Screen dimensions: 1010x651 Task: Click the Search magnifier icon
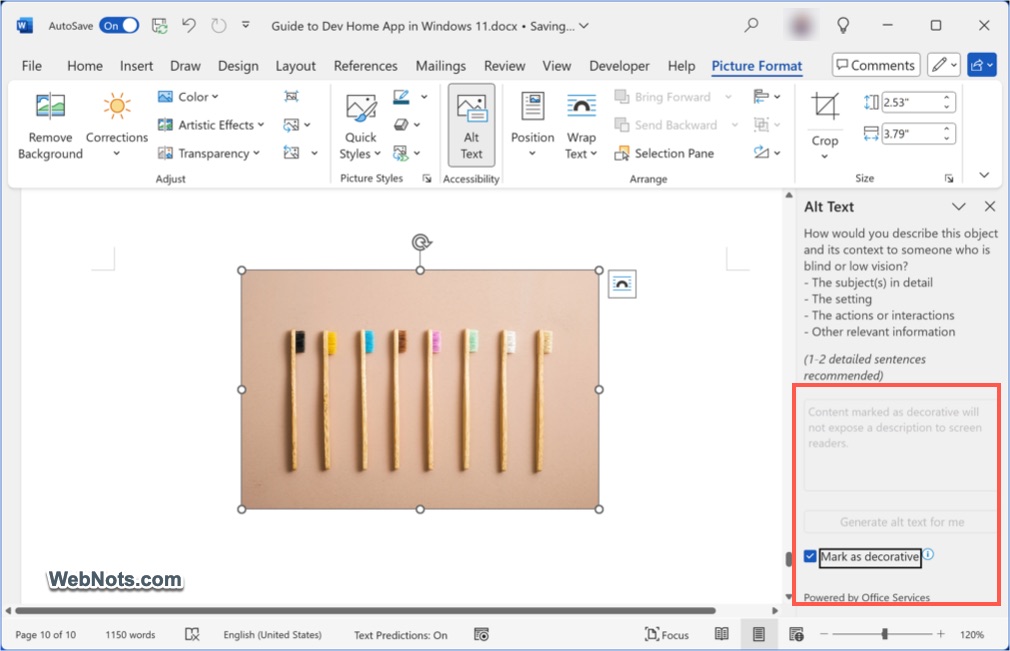pos(751,26)
